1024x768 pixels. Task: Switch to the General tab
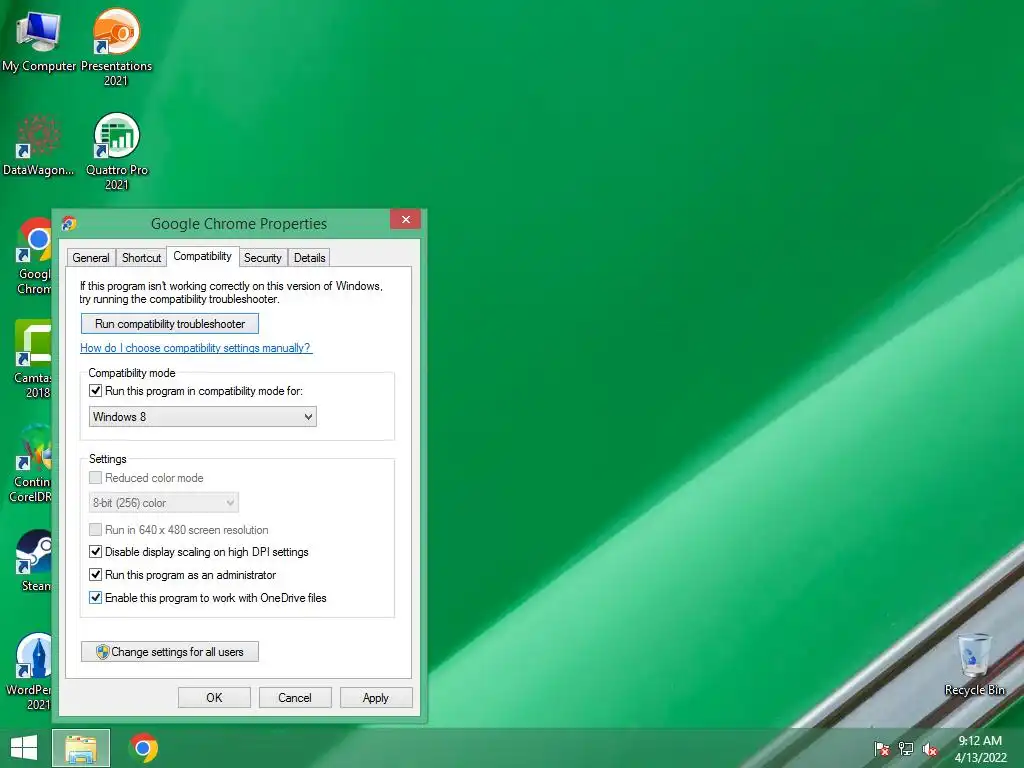(x=91, y=257)
